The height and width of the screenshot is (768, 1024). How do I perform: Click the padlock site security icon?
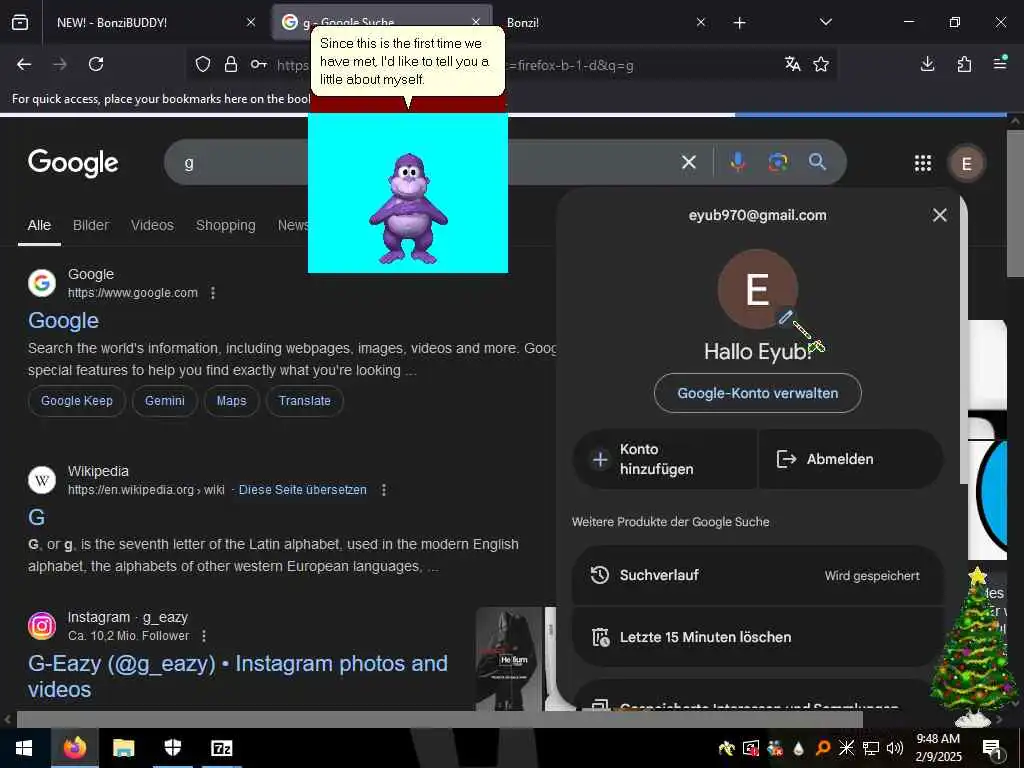click(231, 65)
